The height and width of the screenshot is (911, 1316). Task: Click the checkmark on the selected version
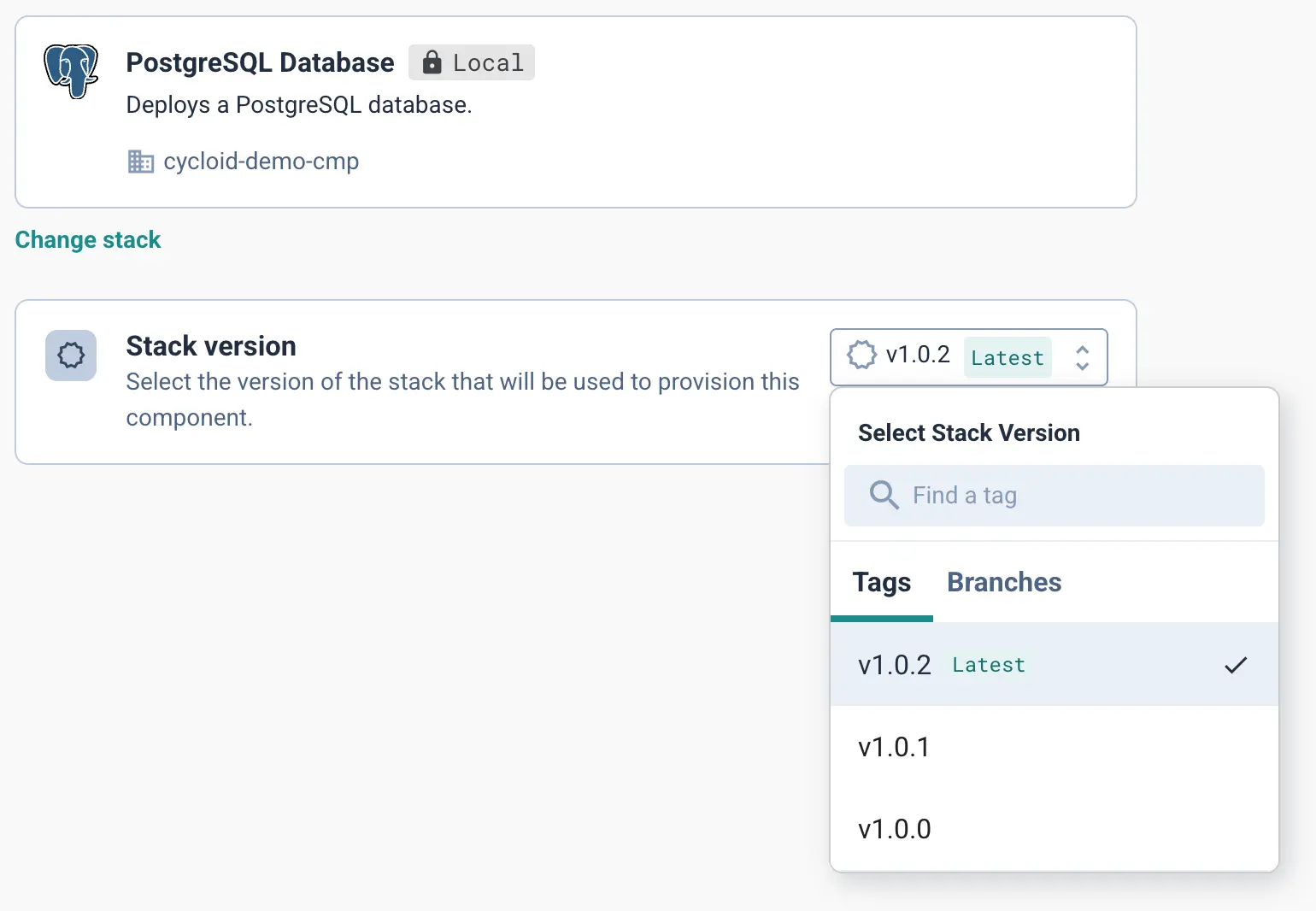tap(1236, 665)
